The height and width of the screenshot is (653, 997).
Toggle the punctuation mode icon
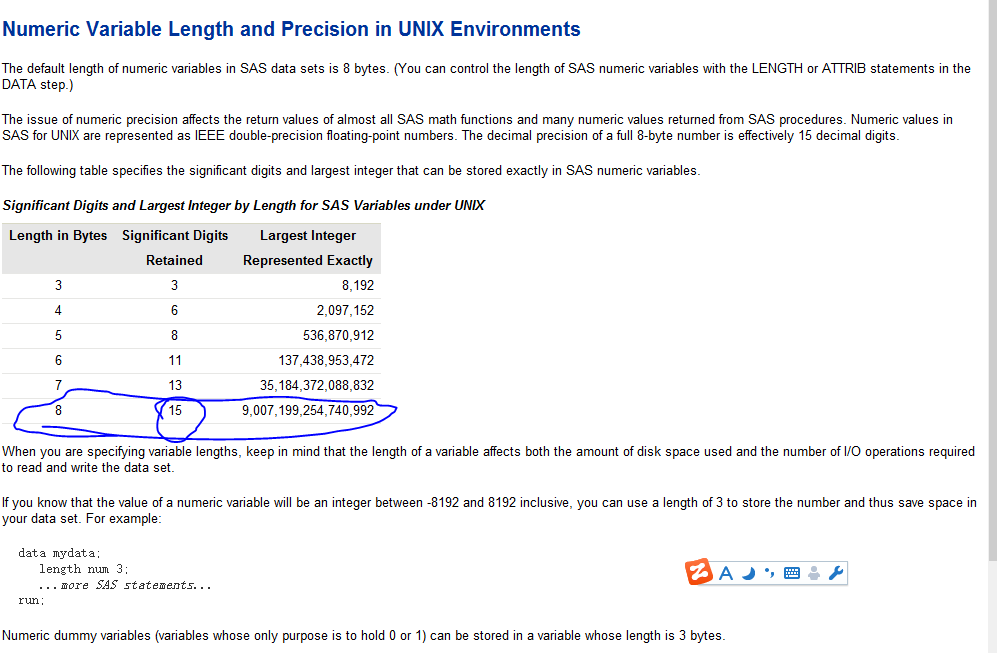770,574
